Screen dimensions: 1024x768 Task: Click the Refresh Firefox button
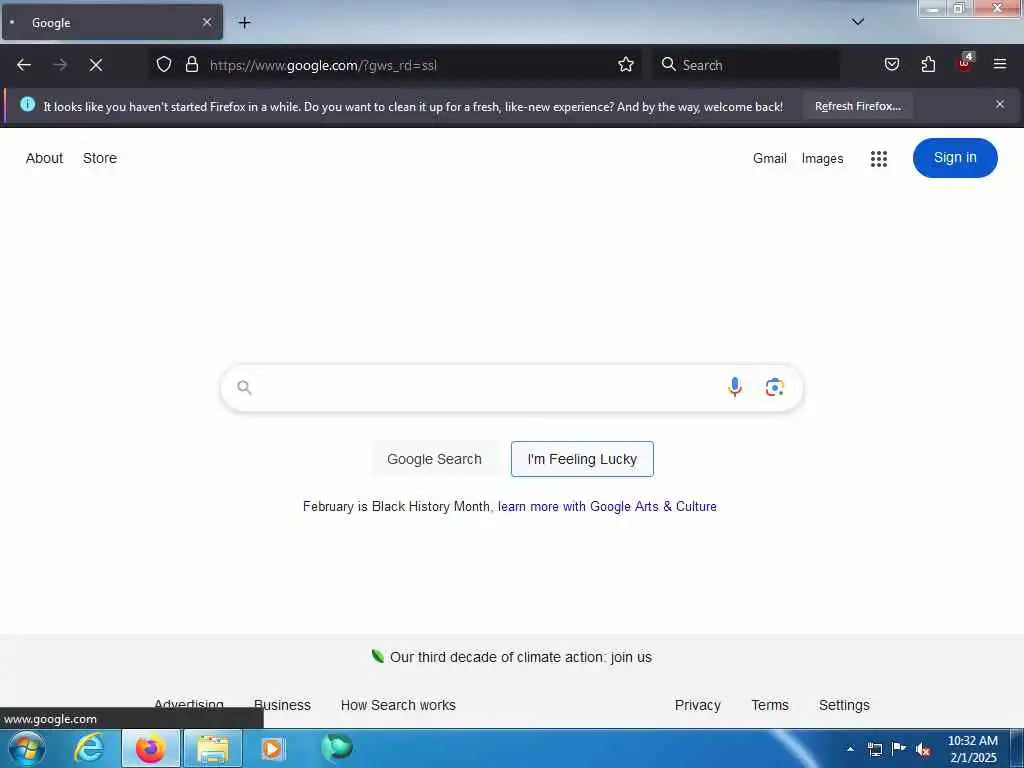(857, 106)
